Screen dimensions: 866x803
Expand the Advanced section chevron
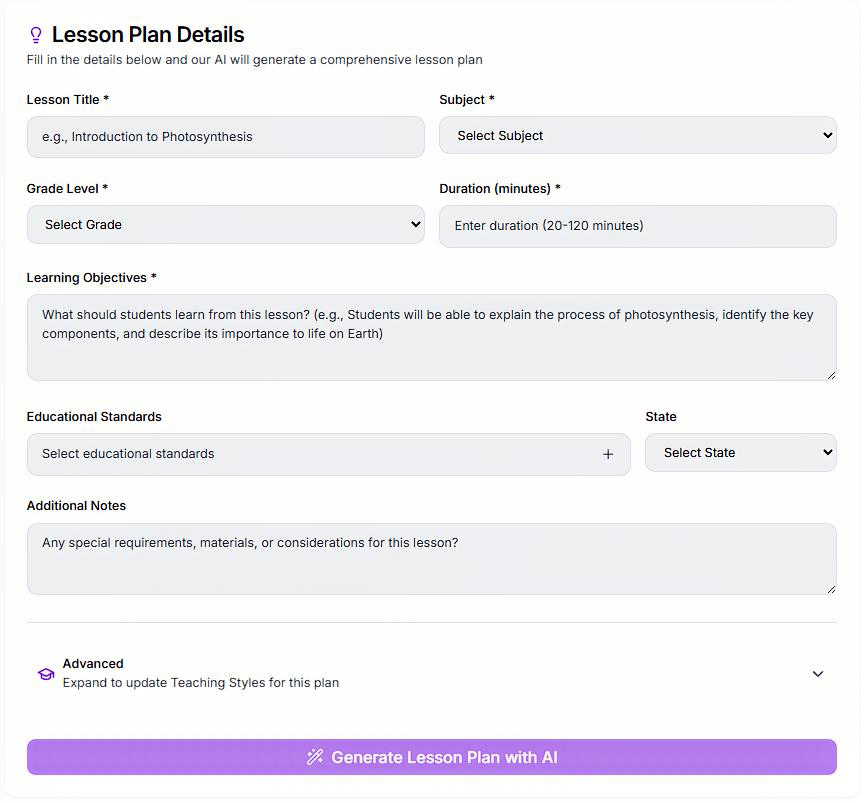817,674
